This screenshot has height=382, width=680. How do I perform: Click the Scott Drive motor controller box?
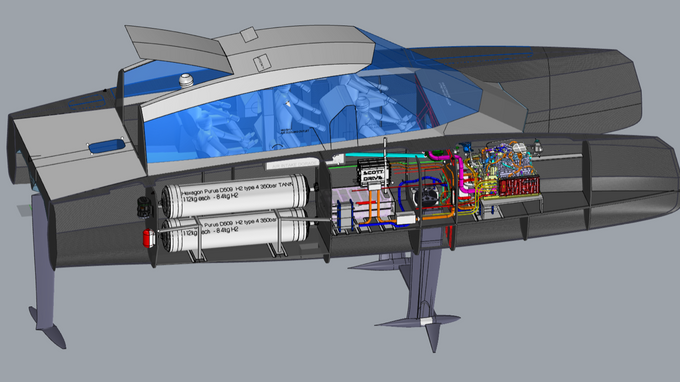click(373, 173)
